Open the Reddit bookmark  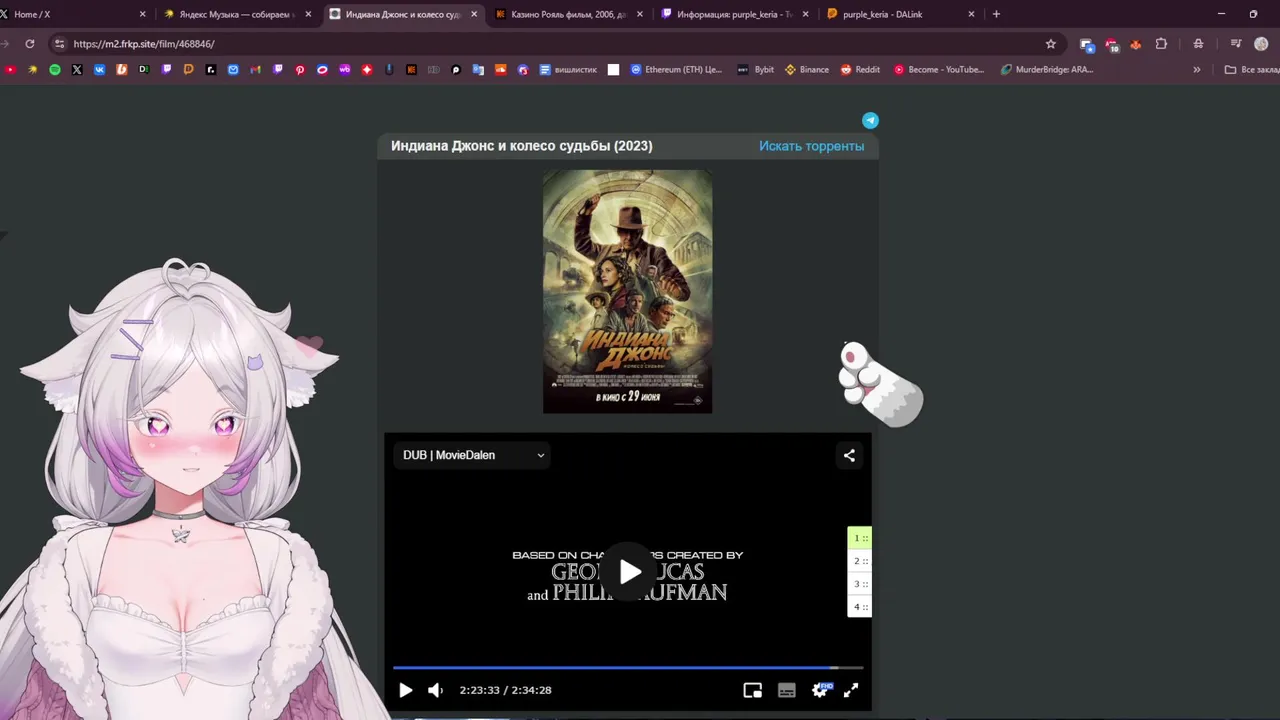(860, 70)
